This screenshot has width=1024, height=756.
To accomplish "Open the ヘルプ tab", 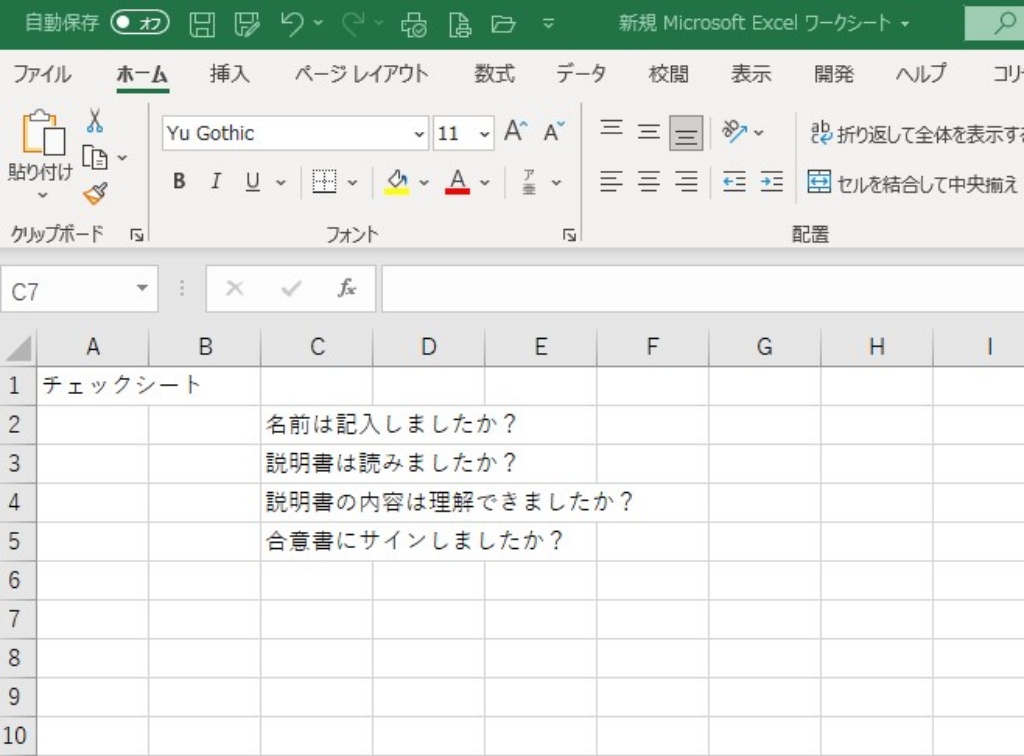I will (x=921, y=74).
